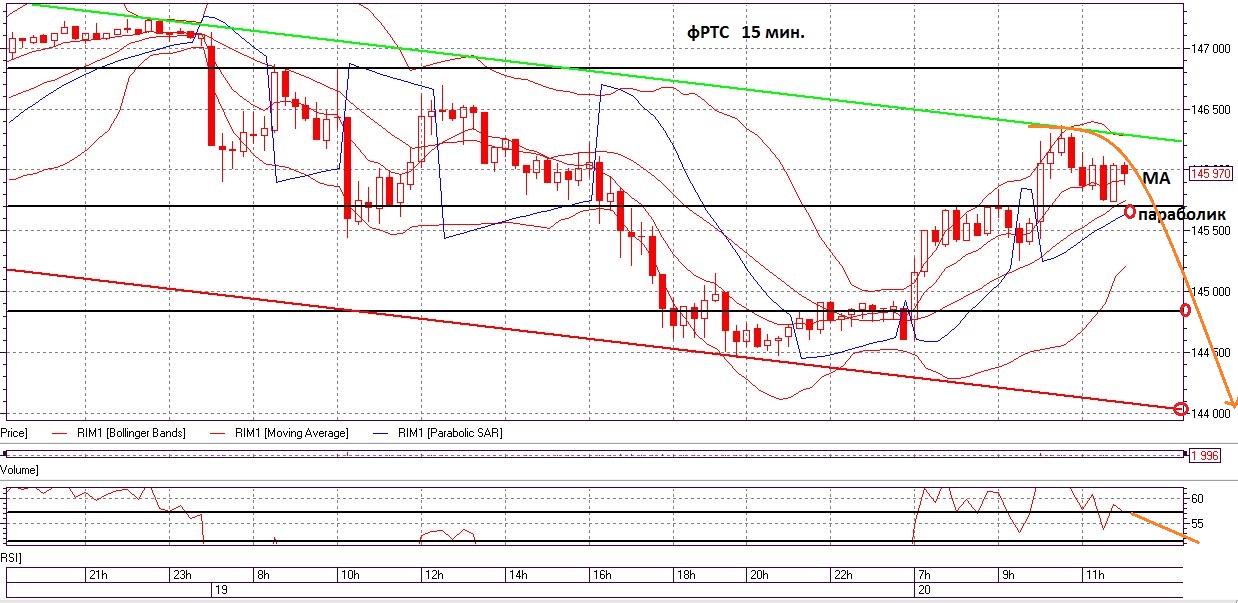
Task: Click the RSI scale label 60
Action: tap(1198, 498)
